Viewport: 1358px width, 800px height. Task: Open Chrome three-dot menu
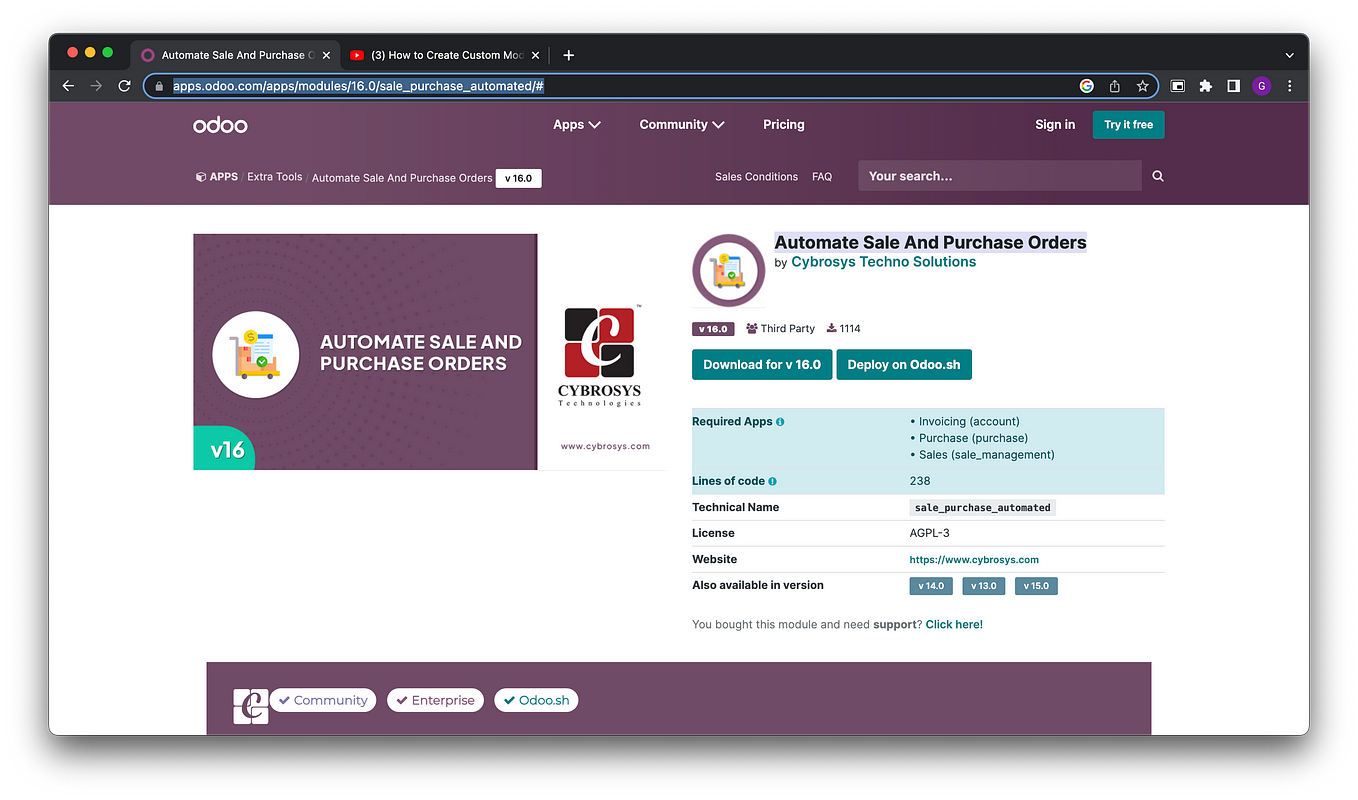pos(1289,86)
